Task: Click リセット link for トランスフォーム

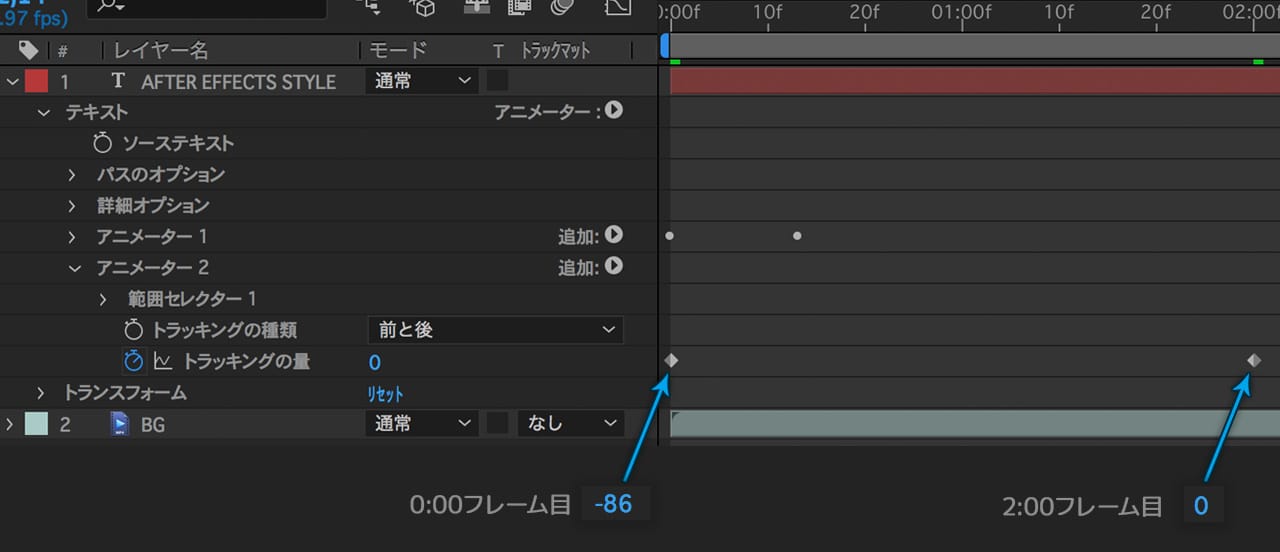Action: [386, 394]
